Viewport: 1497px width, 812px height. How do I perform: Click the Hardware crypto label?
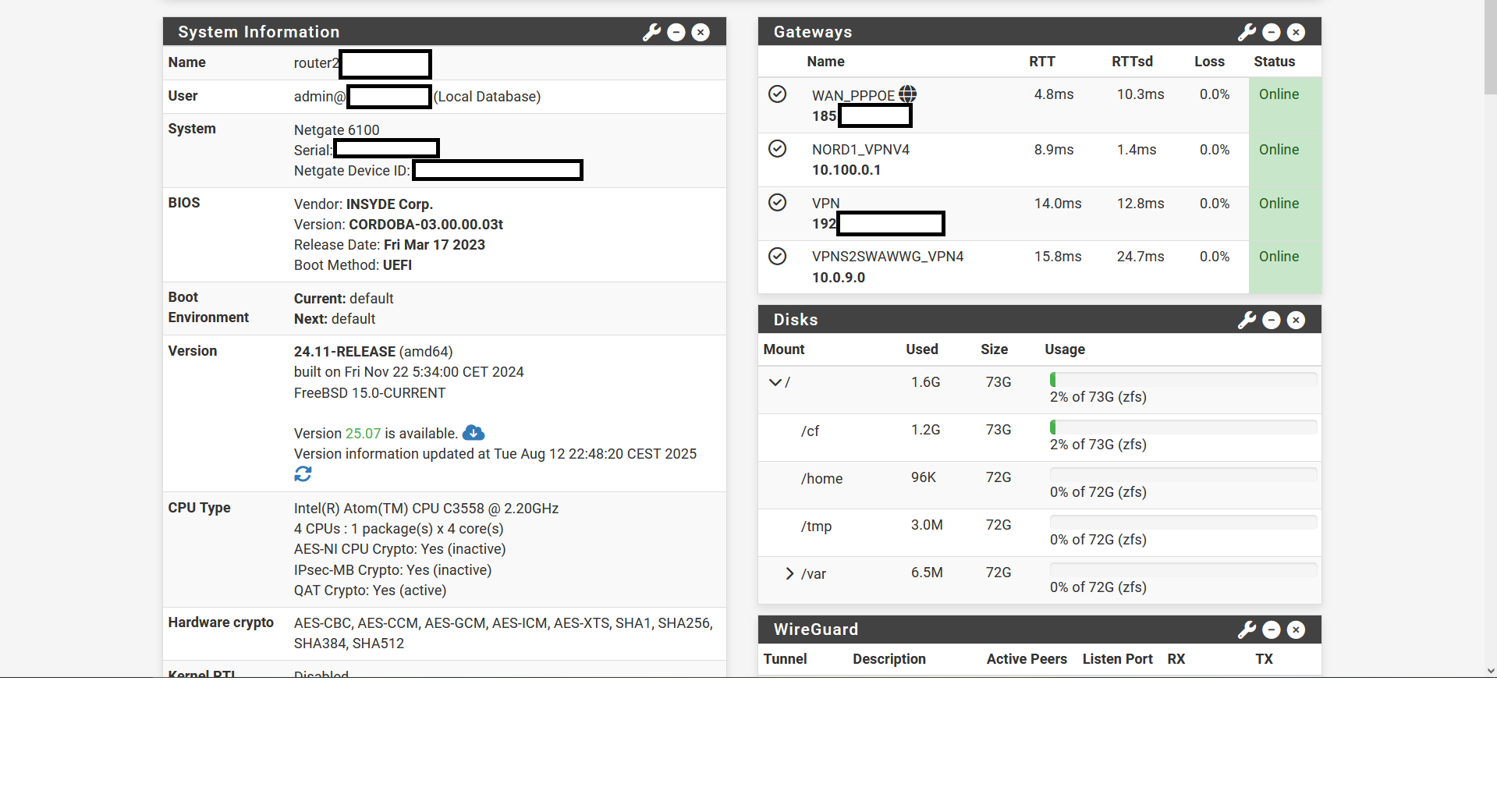point(221,622)
